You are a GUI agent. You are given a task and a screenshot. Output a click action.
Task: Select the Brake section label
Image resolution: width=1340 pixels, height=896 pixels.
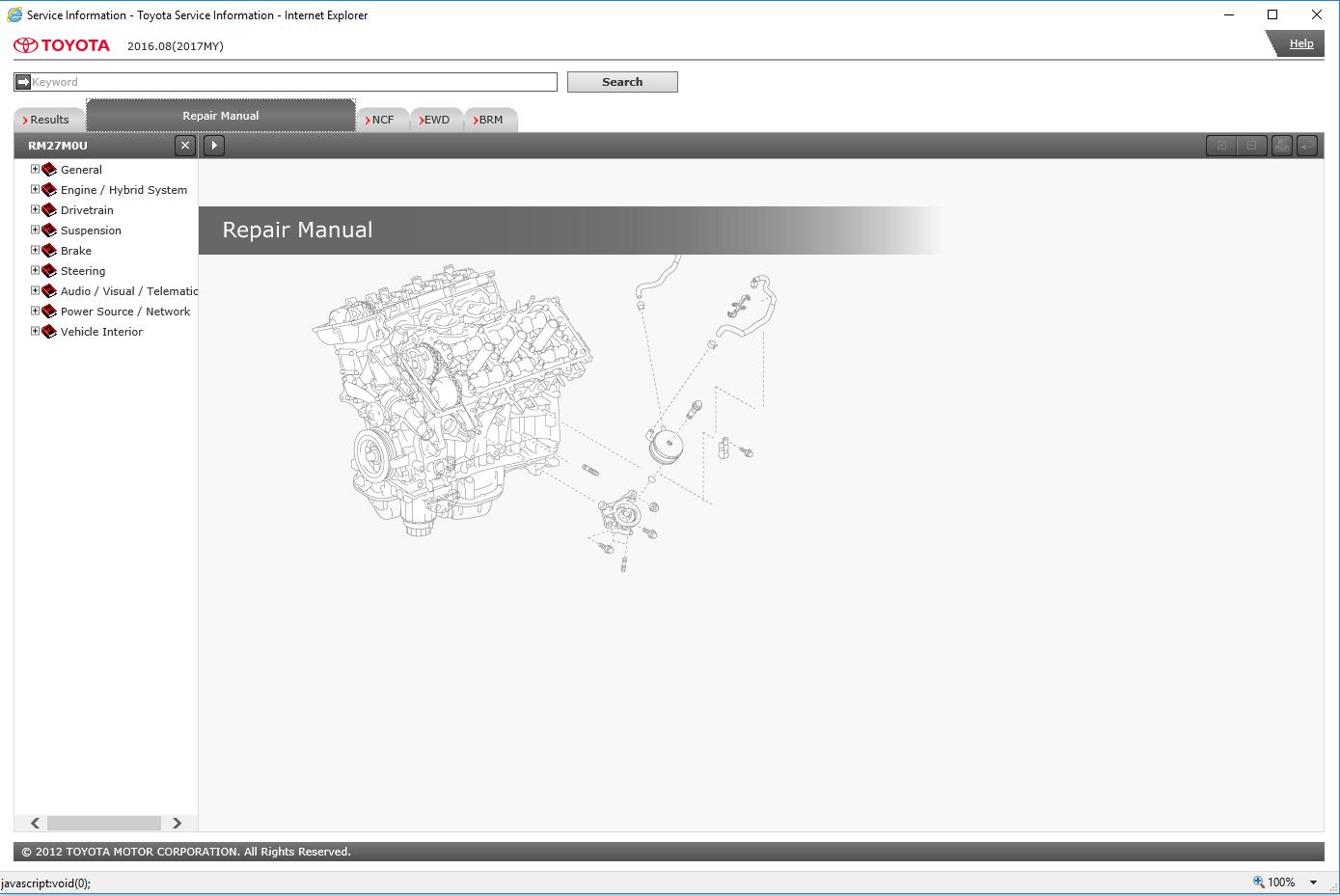click(x=76, y=251)
